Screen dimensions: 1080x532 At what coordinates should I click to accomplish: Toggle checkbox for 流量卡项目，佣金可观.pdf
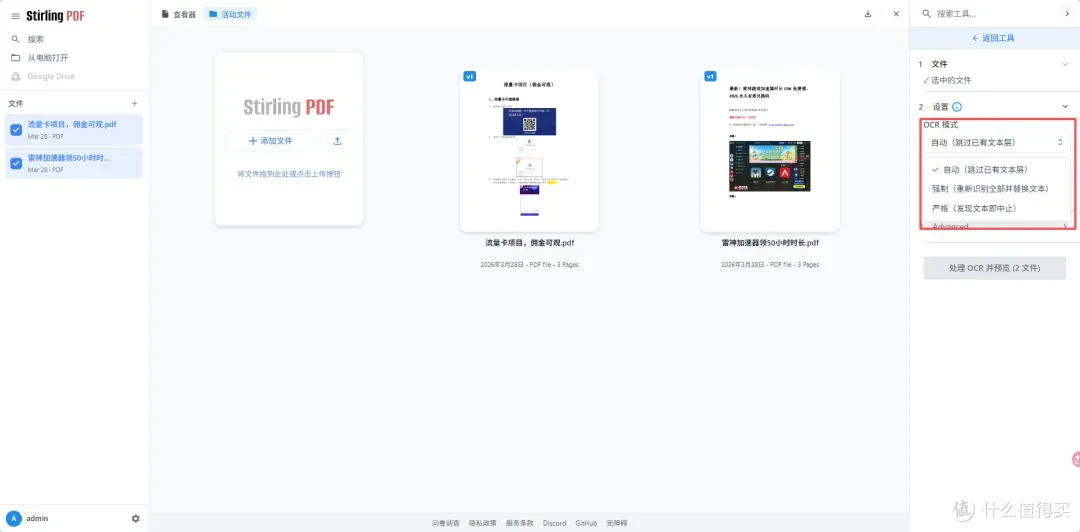coord(16,130)
